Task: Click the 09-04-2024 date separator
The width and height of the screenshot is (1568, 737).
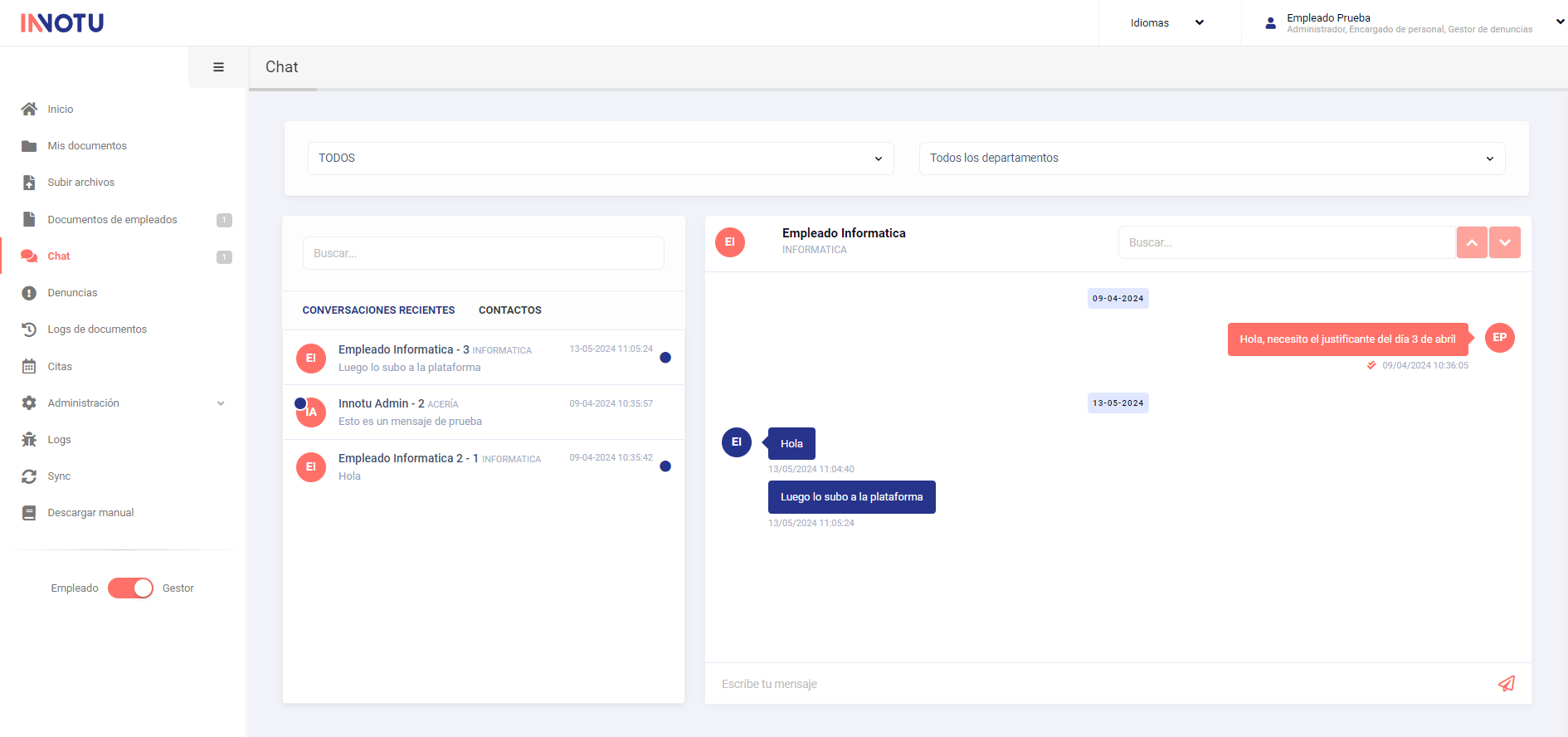Action: 1118,299
